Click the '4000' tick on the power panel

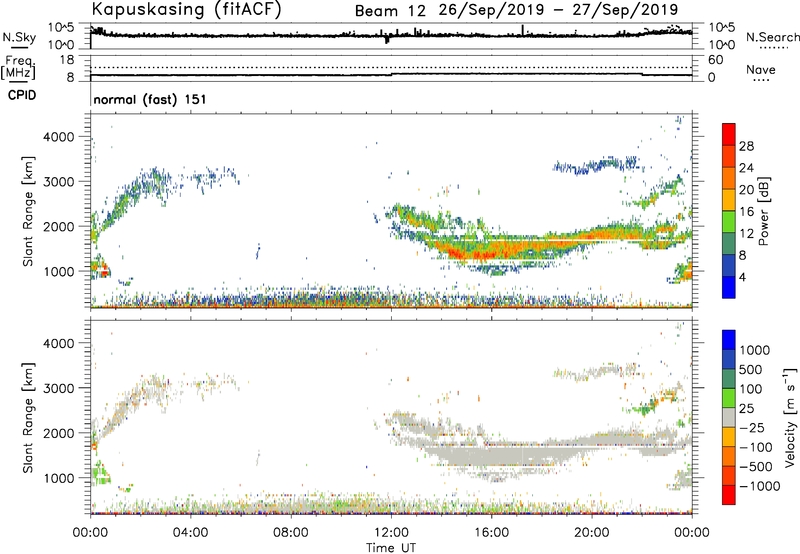[x=59, y=137]
